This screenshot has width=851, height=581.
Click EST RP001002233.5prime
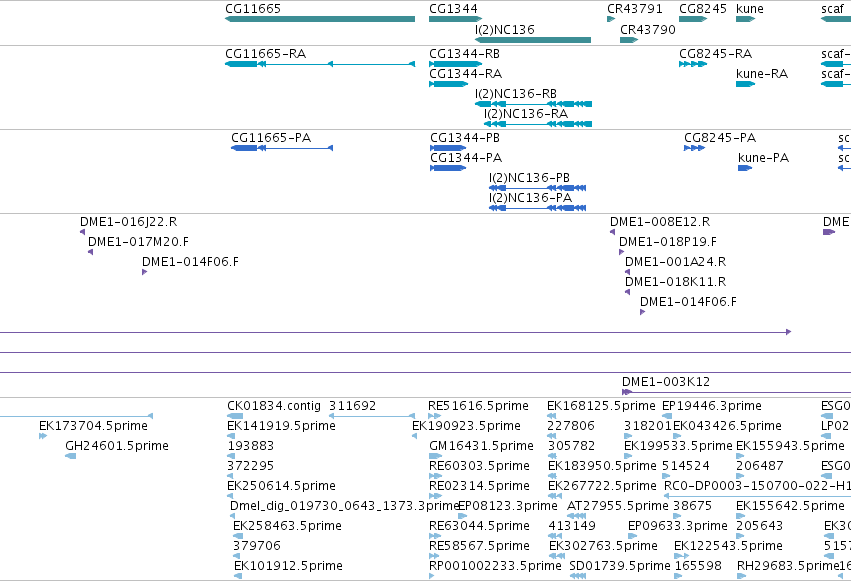tap(431, 577)
